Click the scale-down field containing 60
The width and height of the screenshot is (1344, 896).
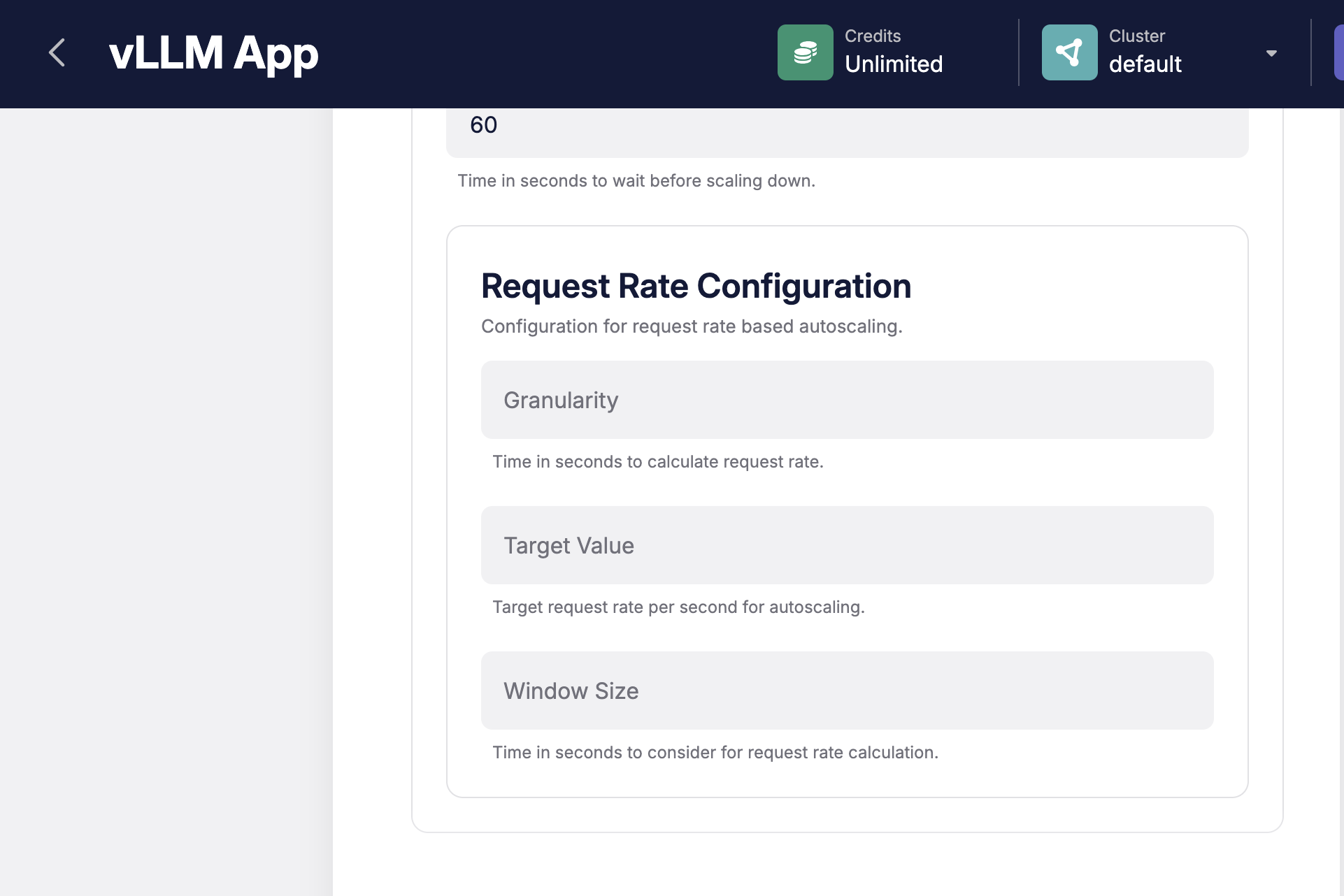[846, 129]
